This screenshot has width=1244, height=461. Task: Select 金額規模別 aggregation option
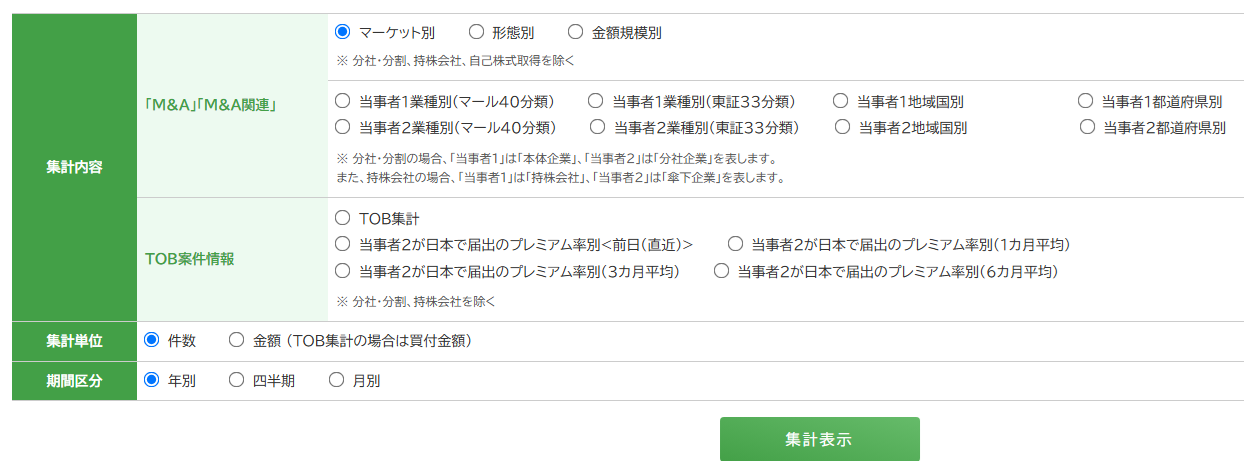click(x=574, y=32)
